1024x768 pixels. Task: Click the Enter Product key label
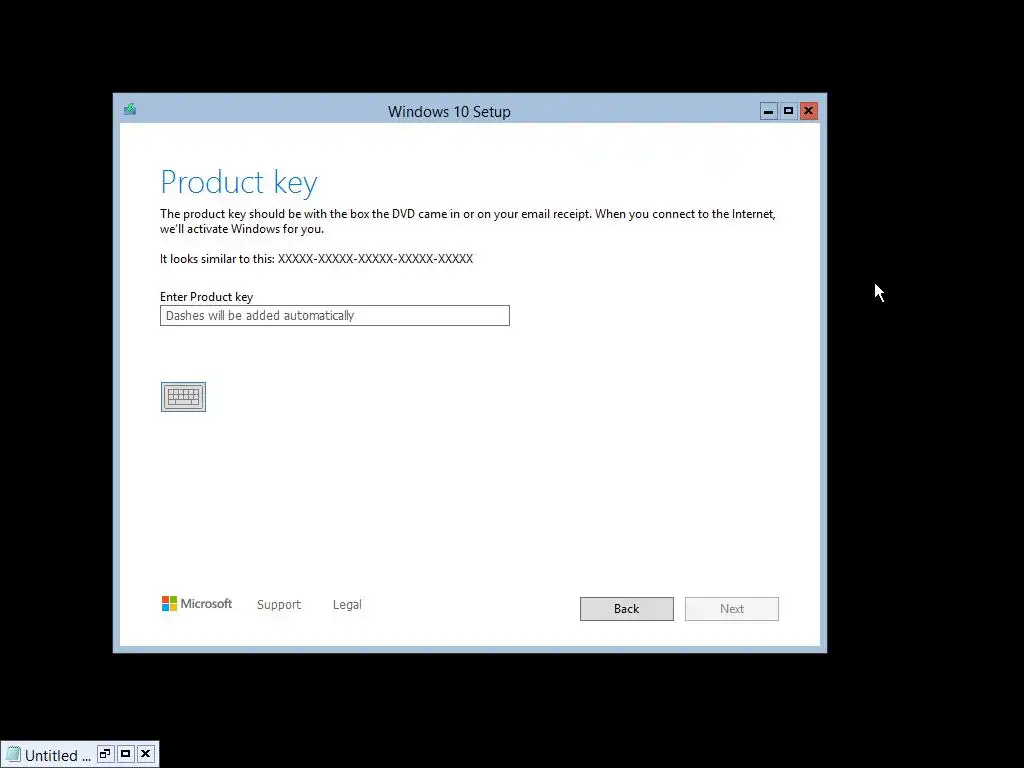206,296
